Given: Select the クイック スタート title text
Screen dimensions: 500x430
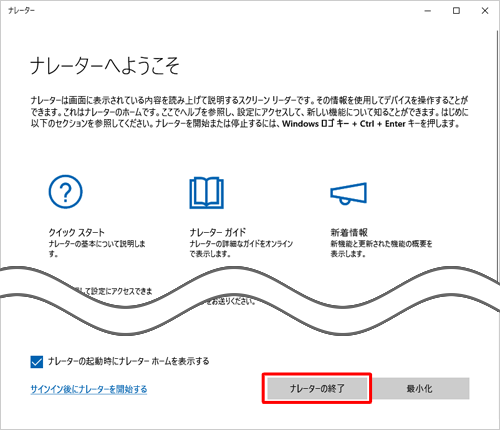Looking at the screenshot, I should click(77, 232).
